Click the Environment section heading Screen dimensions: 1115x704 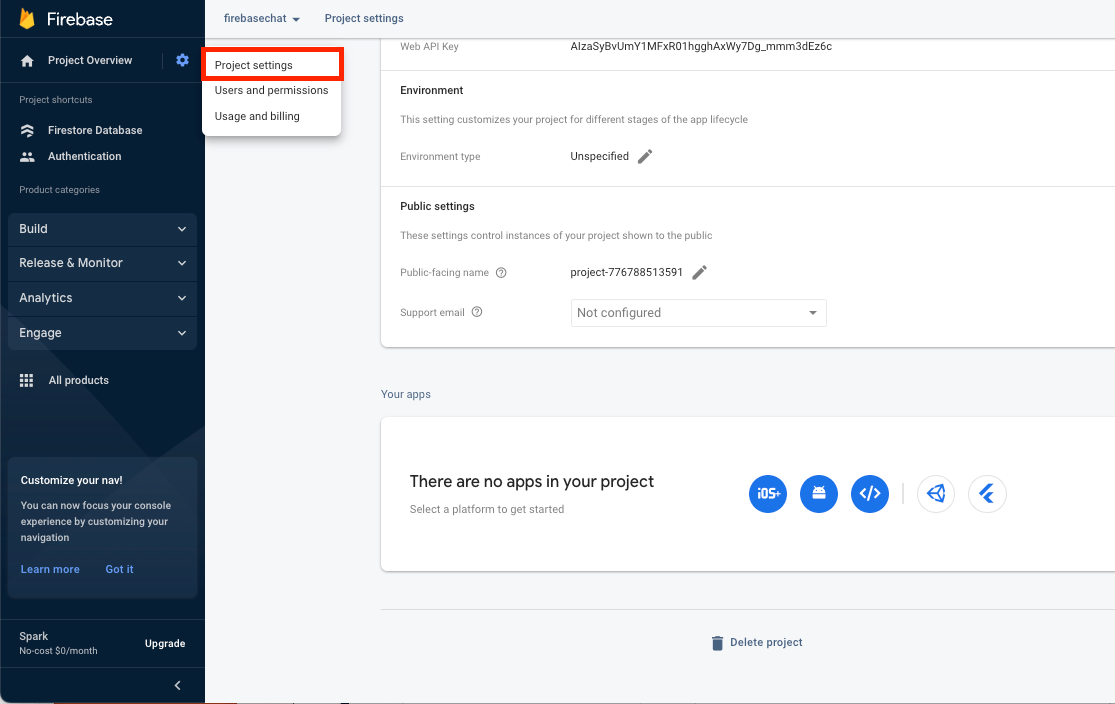pyautogui.click(x=432, y=90)
